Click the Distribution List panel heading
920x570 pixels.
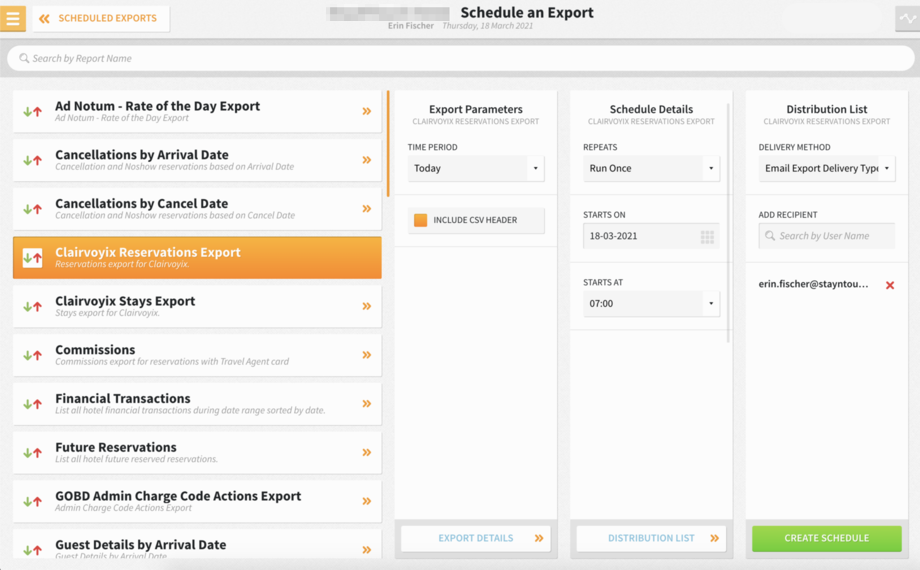[x=827, y=109]
